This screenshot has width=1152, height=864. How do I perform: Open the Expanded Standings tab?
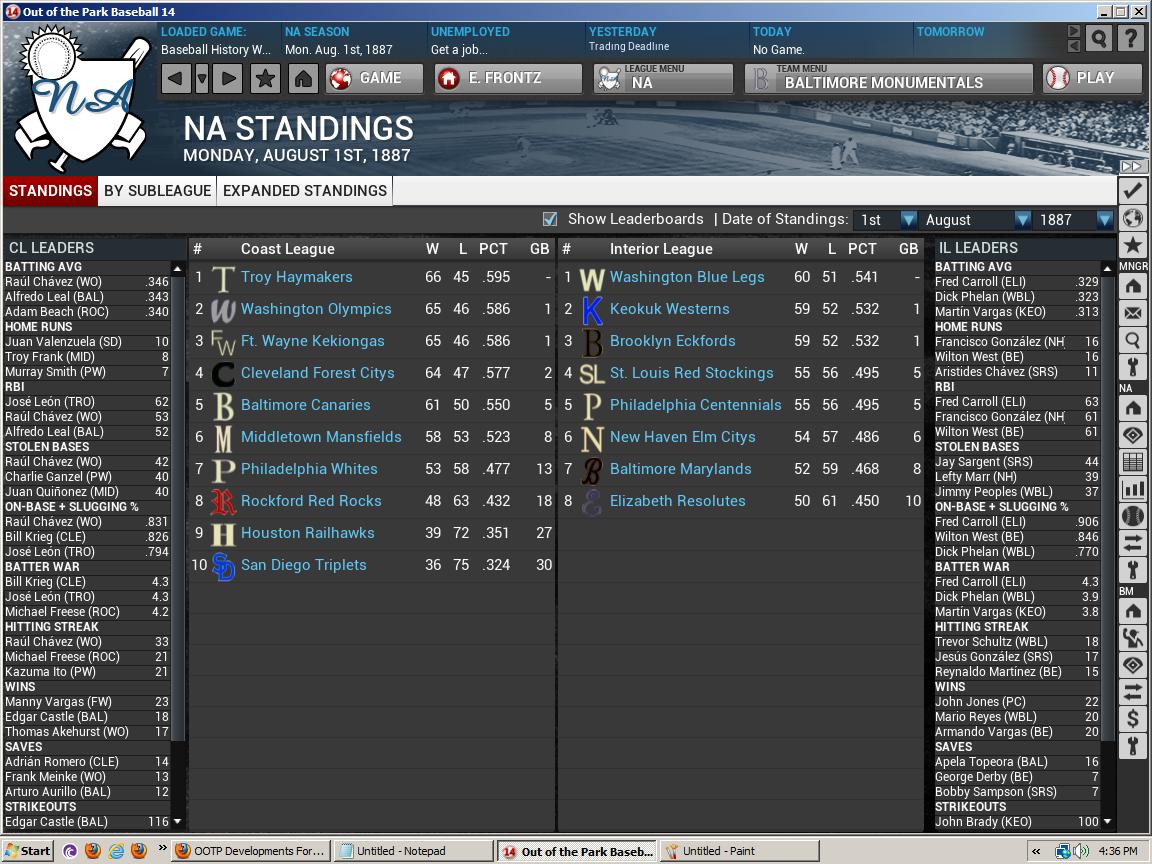[x=304, y=191]
